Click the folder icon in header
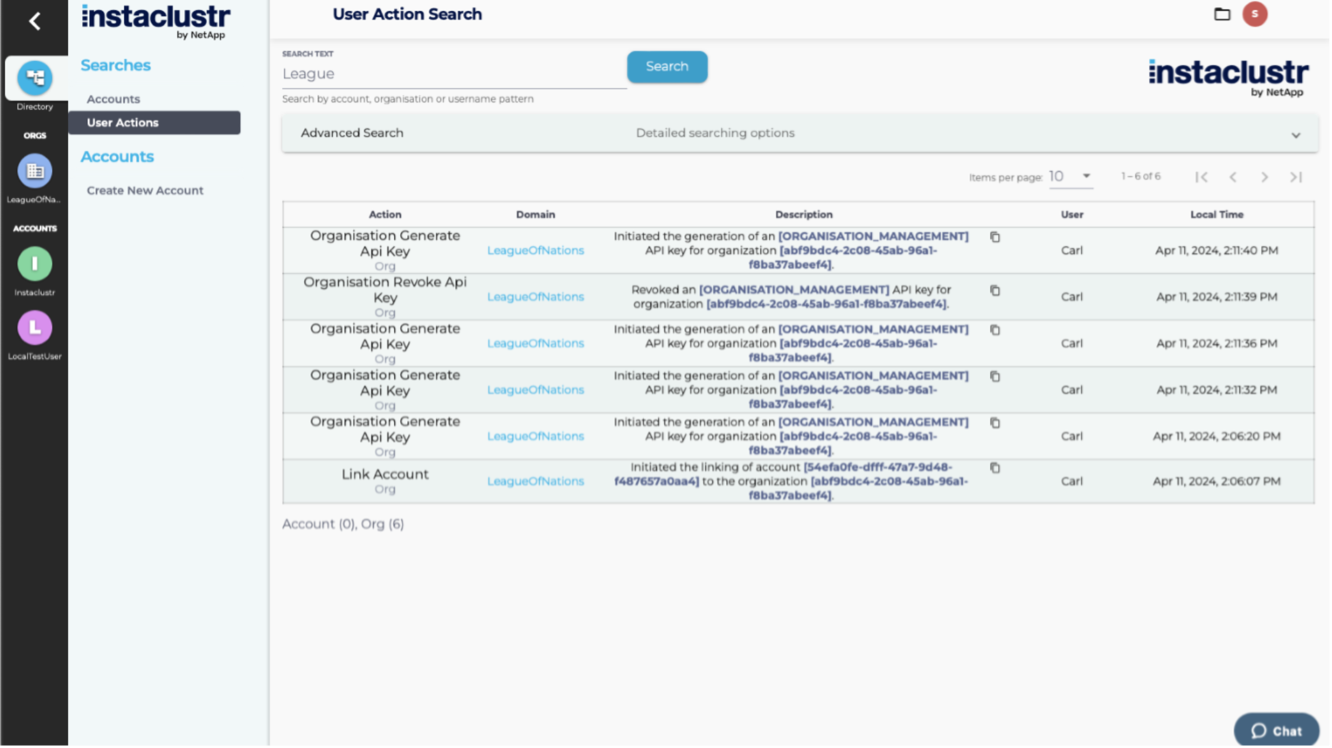 click(1223, 14)
